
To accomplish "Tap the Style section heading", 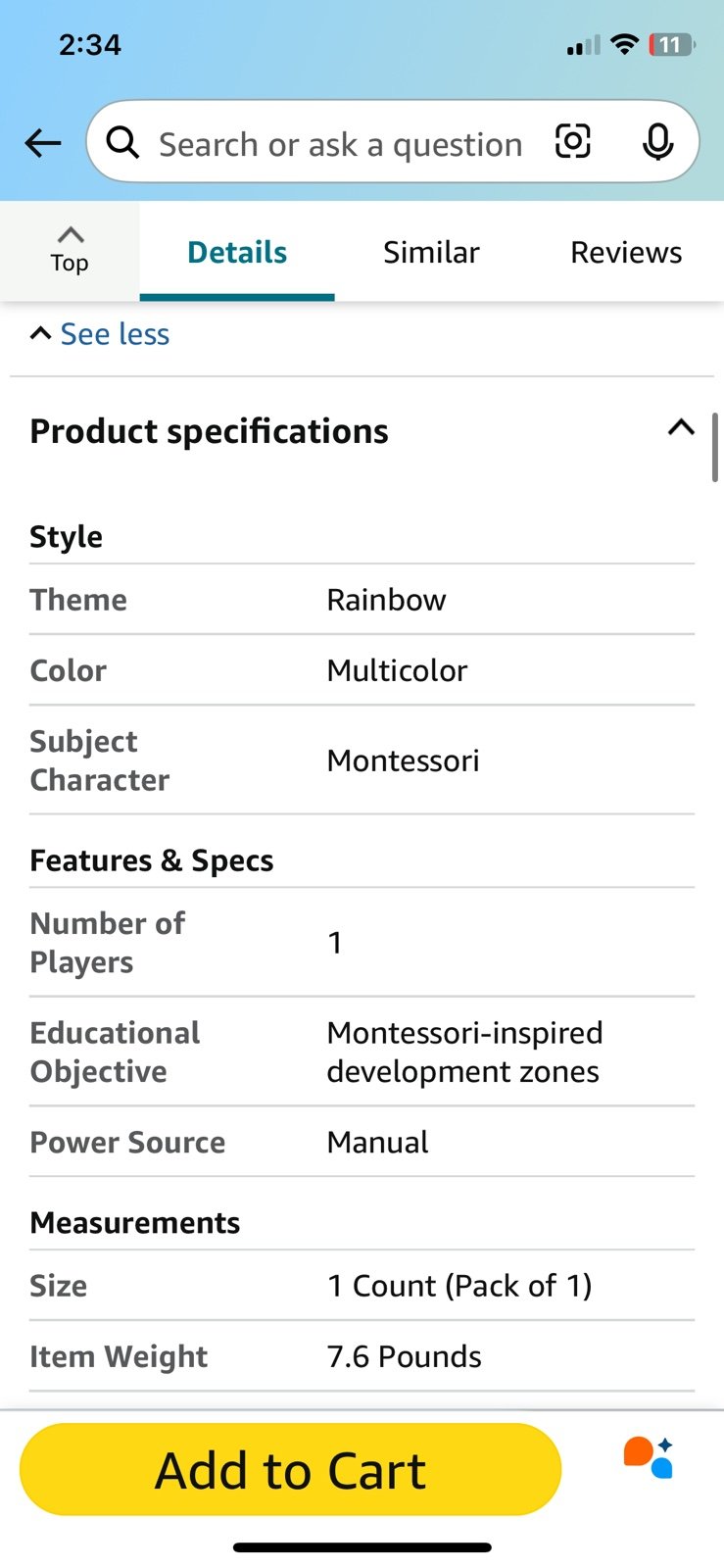I will (x=66, y=536).
